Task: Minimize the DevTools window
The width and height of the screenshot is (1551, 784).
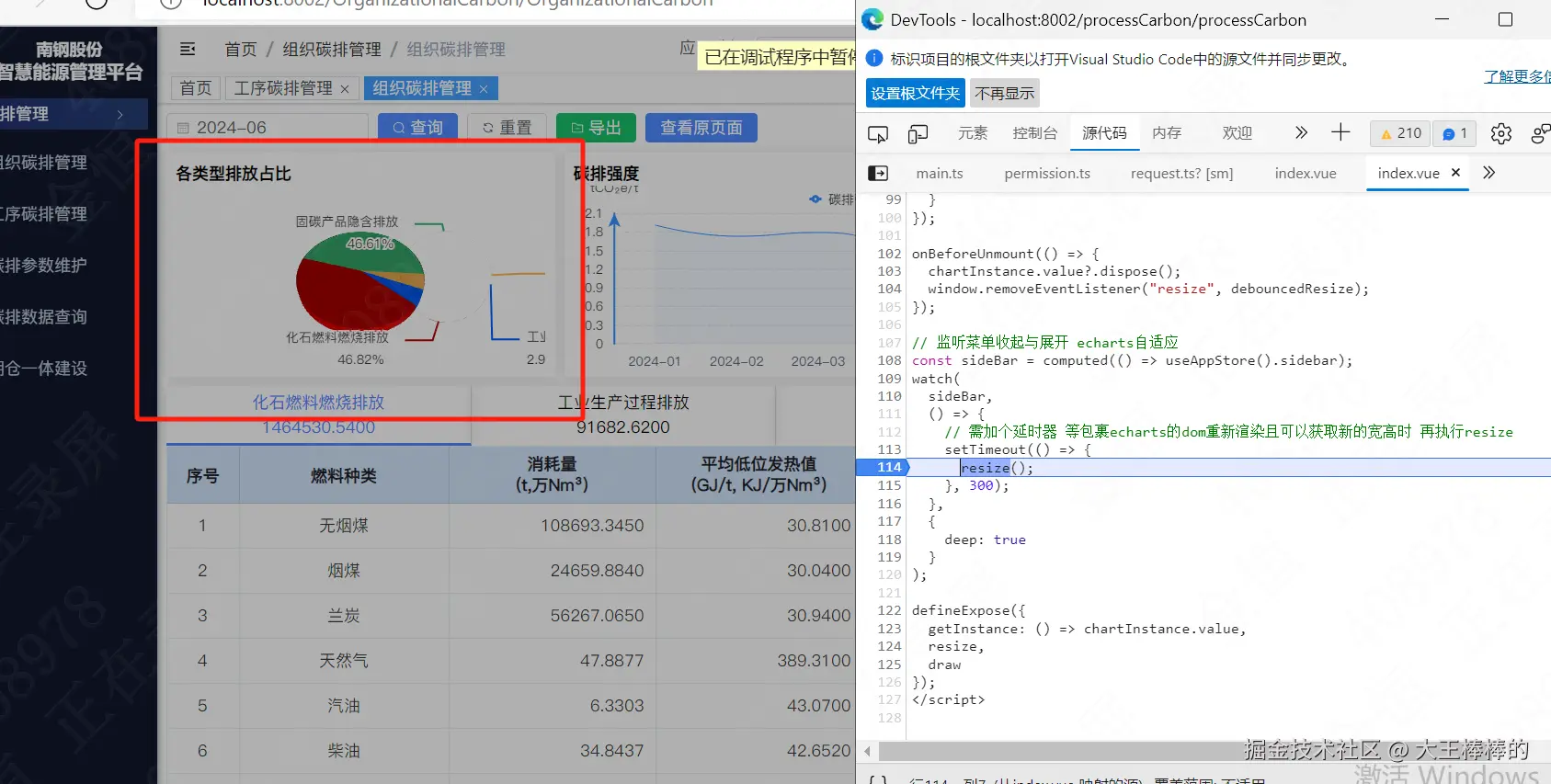Action: coord(1443,19)
